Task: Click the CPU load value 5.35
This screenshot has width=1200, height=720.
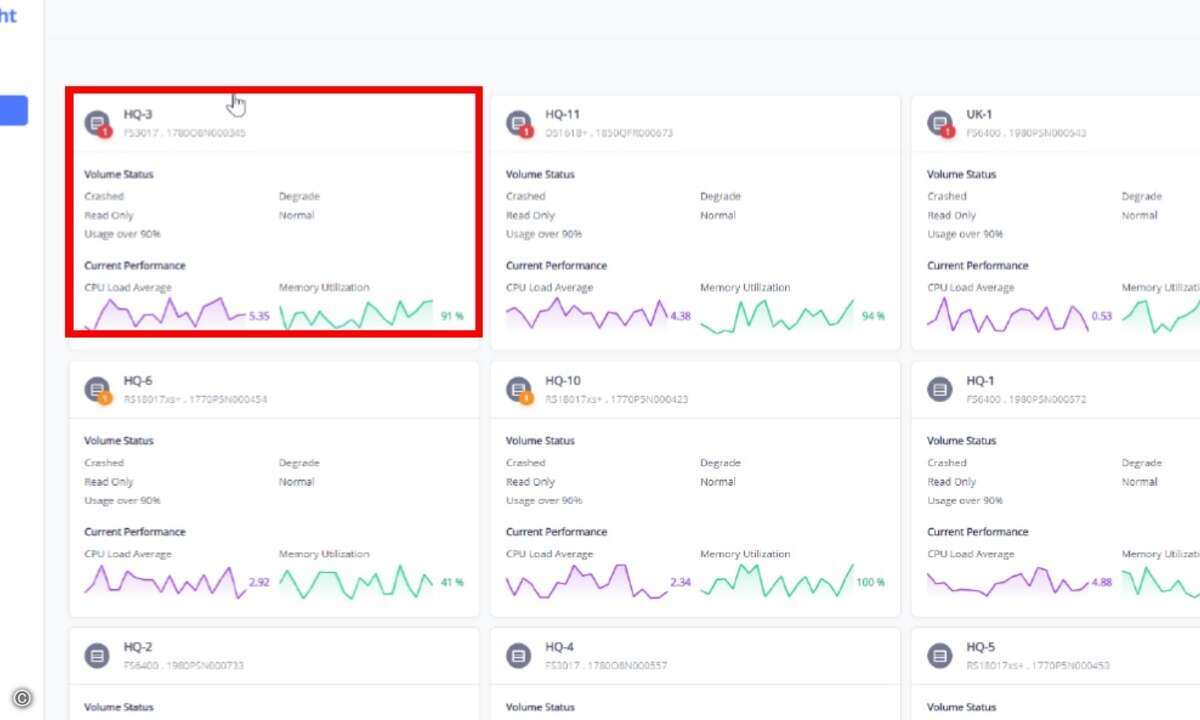Action: click(259, 316)
